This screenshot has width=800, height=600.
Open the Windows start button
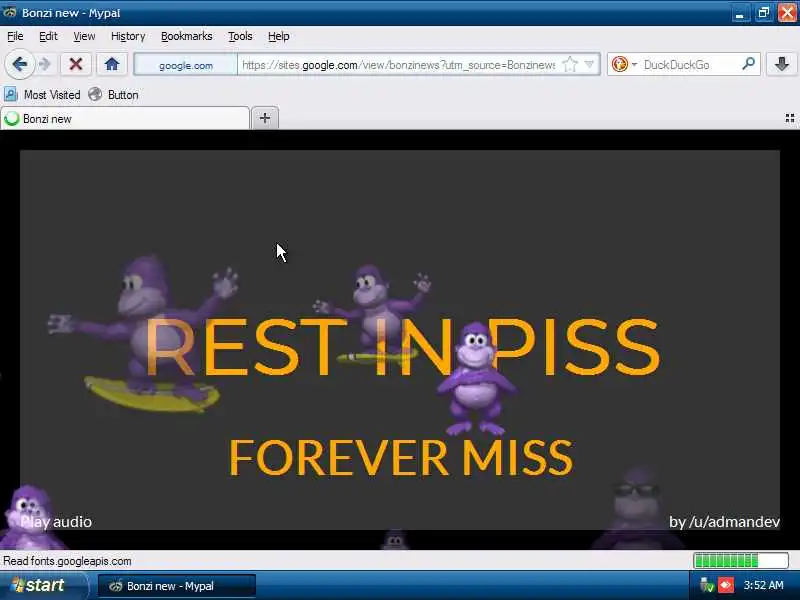coord(42,586)
